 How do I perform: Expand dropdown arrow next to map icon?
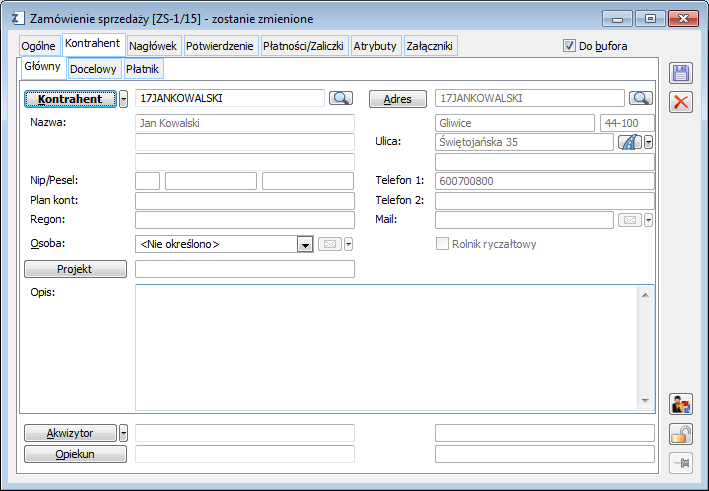(648, 142)
